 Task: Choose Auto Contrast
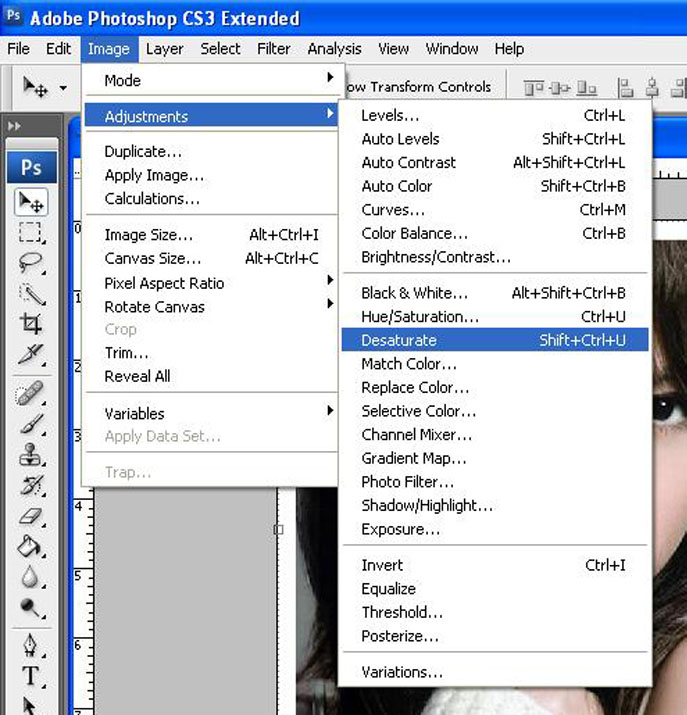(495, 162)
